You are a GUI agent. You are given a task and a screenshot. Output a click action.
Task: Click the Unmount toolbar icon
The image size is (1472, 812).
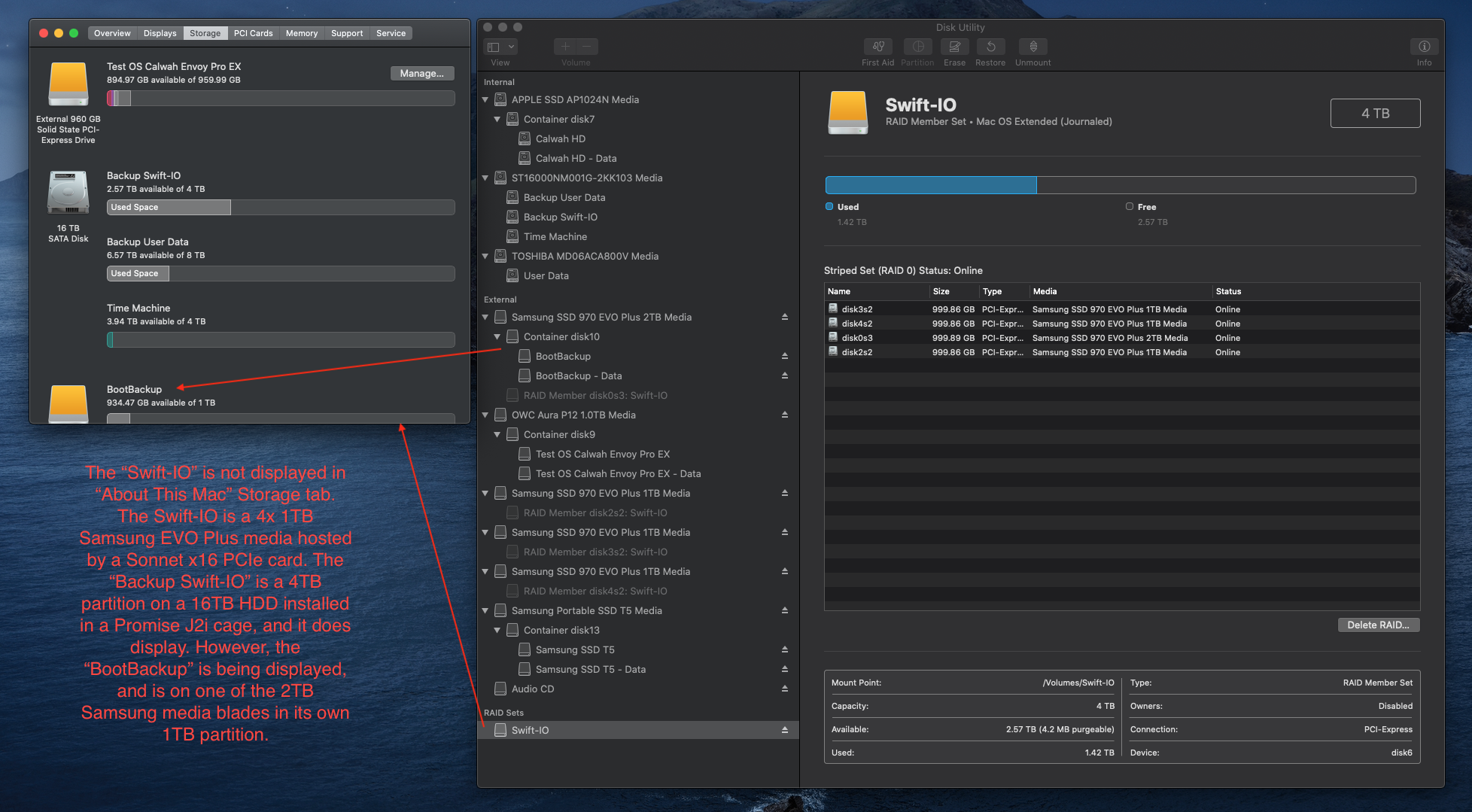pyautogui.click(x=1033, y=47)
